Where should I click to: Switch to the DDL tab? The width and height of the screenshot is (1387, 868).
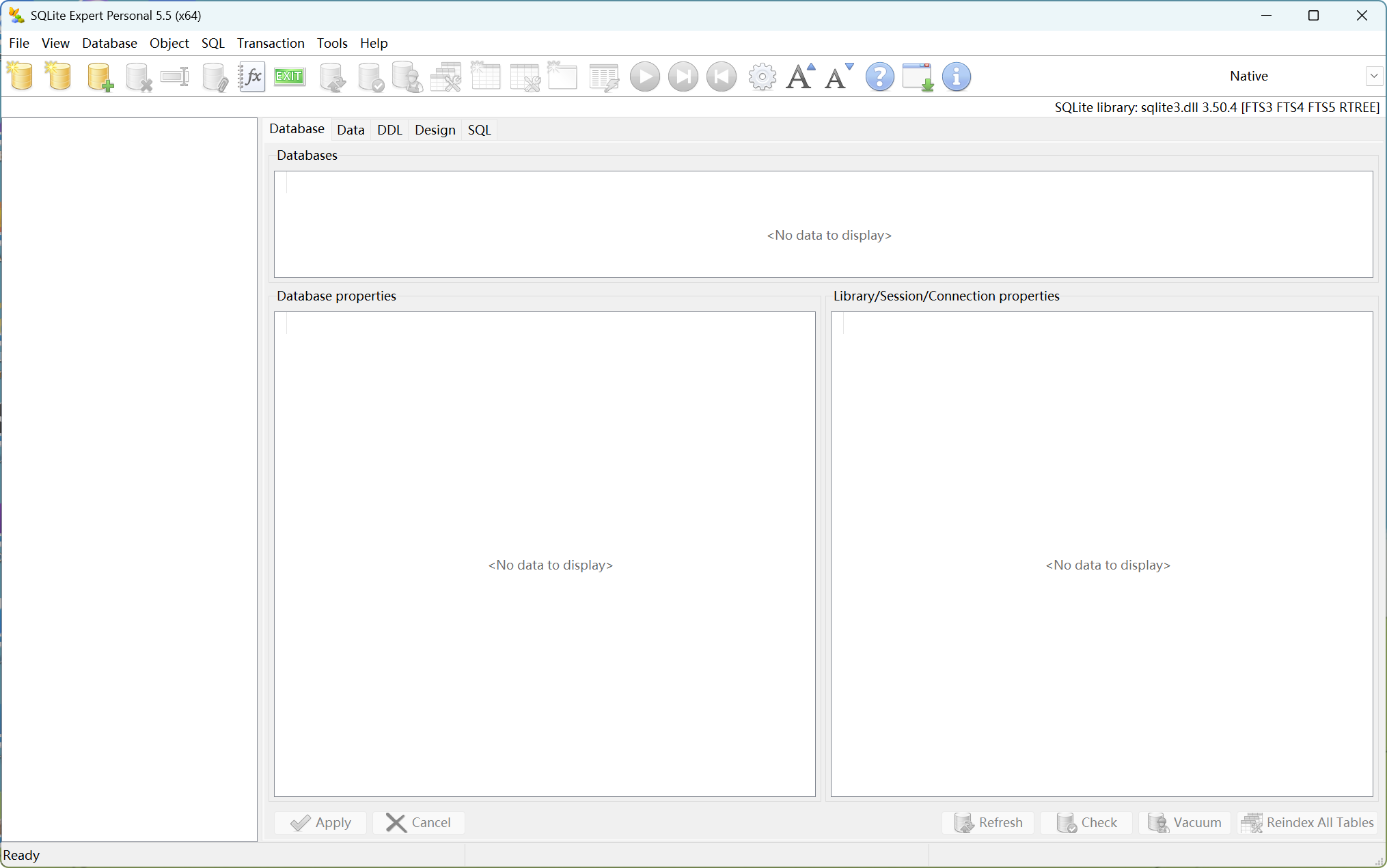[389, 130]
